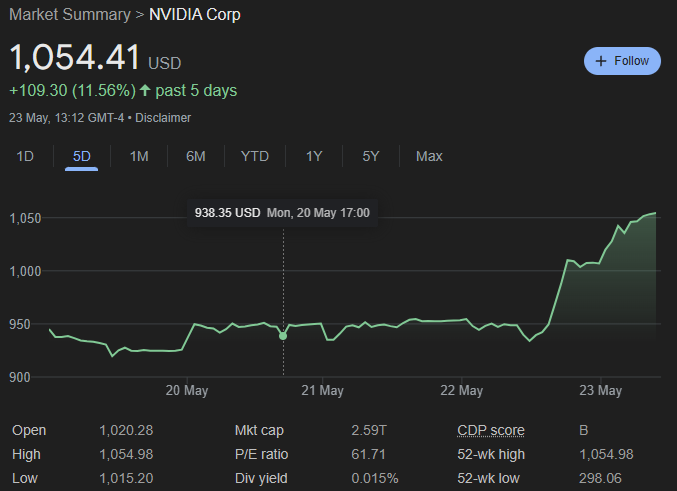Click the 21 May axis label
Viewport: 677px width, 491px height.
(x=323, y=390)
